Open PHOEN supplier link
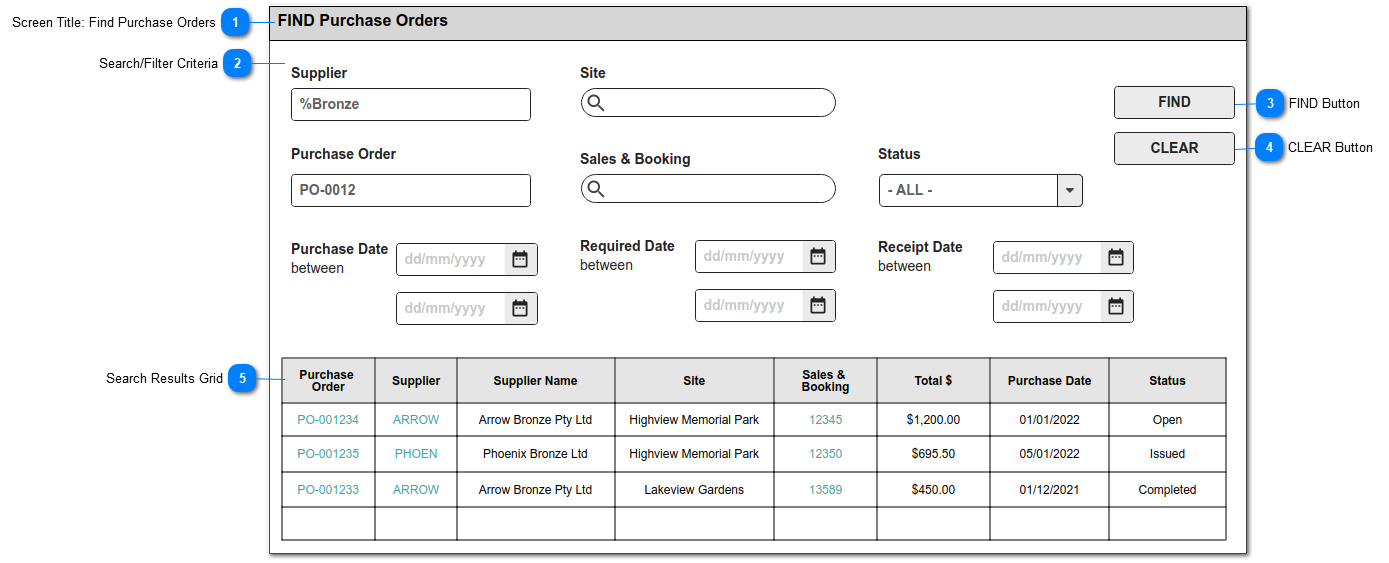 point(416,454)
